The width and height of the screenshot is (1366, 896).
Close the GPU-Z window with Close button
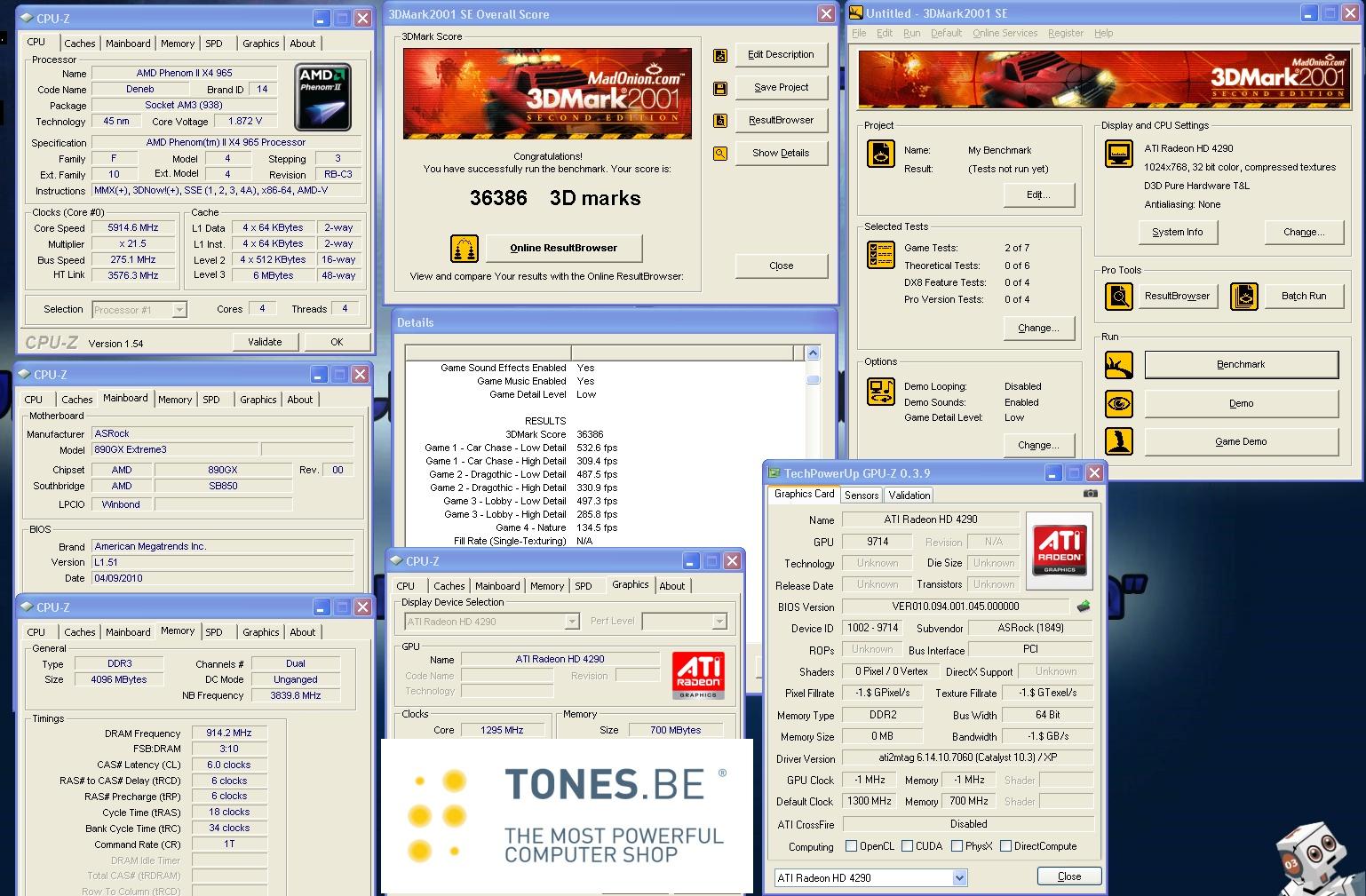(1069, 876)
